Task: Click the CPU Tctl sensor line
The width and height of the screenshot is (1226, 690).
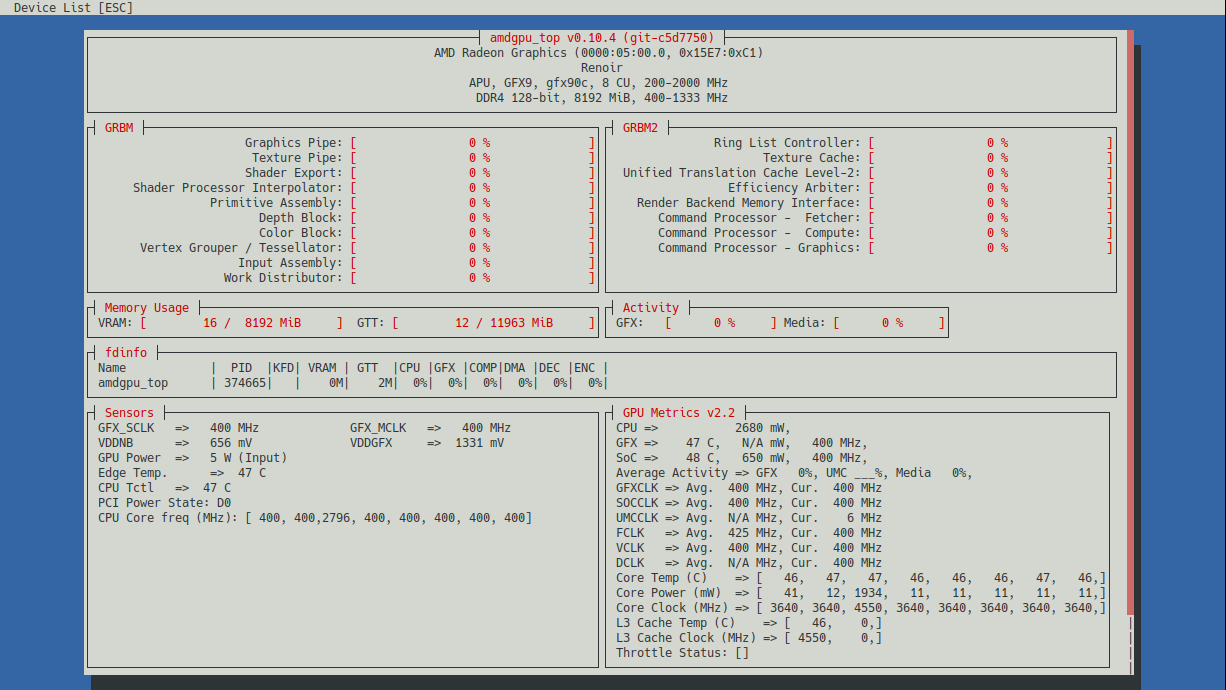Action: pos(164,488)
